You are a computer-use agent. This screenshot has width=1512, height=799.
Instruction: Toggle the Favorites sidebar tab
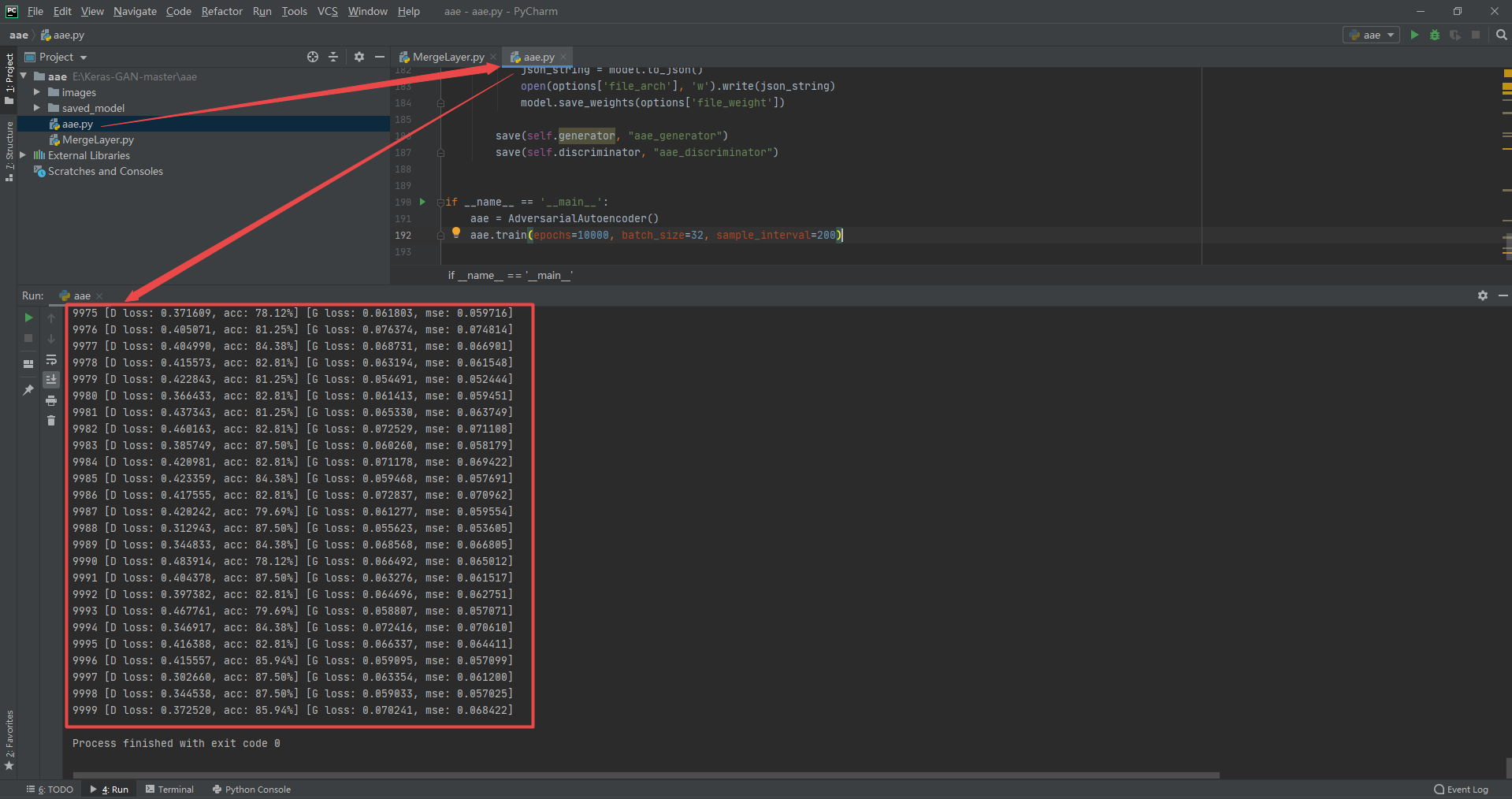(9, 740)
